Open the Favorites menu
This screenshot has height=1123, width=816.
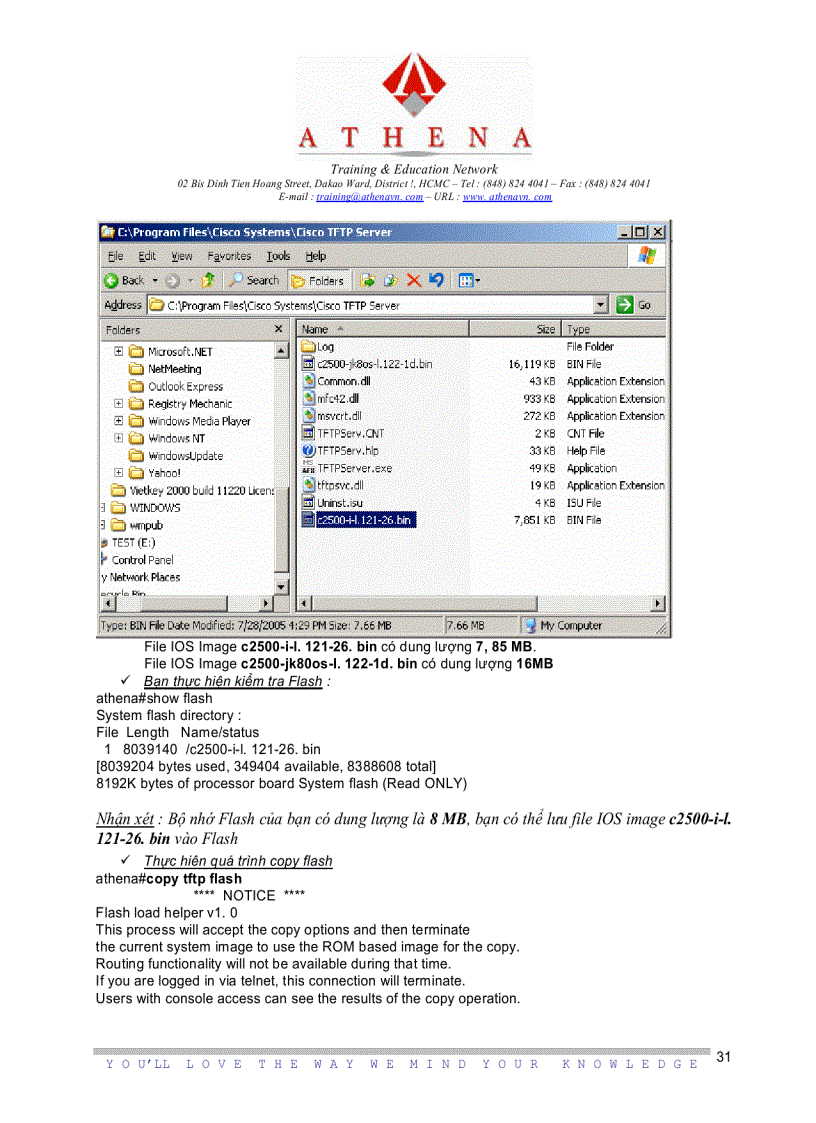(x=229, y=256)
